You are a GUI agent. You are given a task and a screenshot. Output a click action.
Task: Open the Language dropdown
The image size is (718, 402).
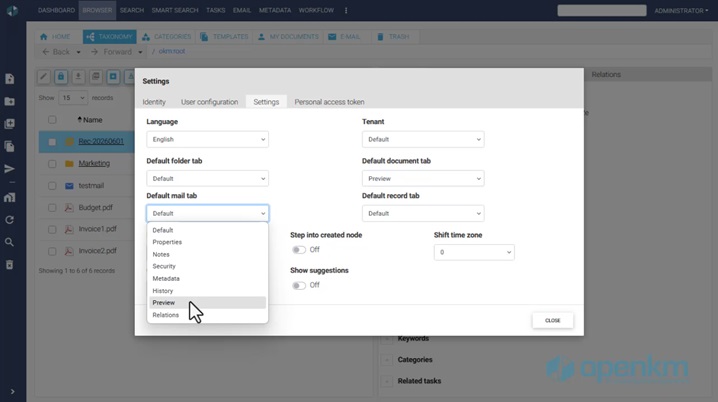pos(207,139)
